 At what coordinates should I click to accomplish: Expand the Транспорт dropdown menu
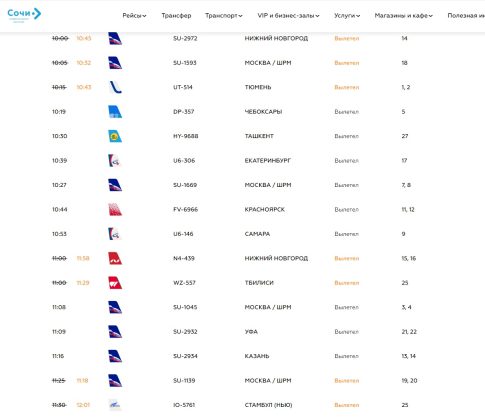click(x=224, y=15)
